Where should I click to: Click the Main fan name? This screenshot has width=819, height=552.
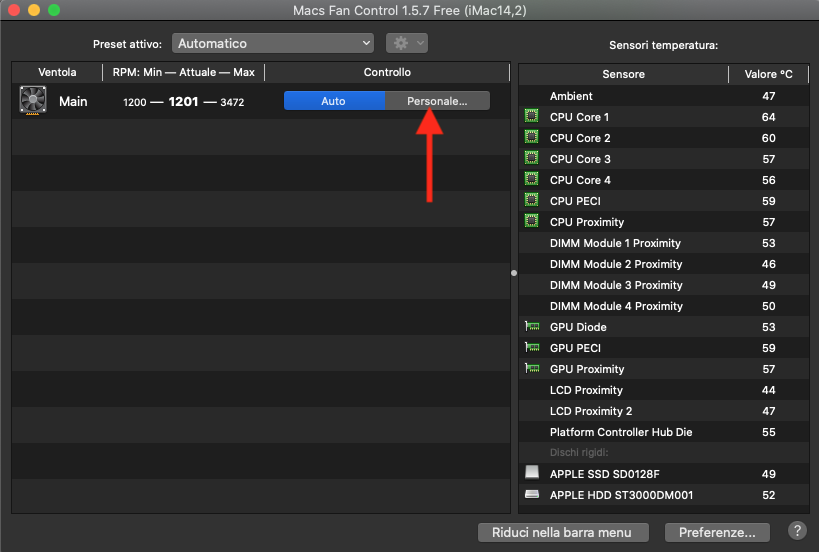[x=73, y=101]
